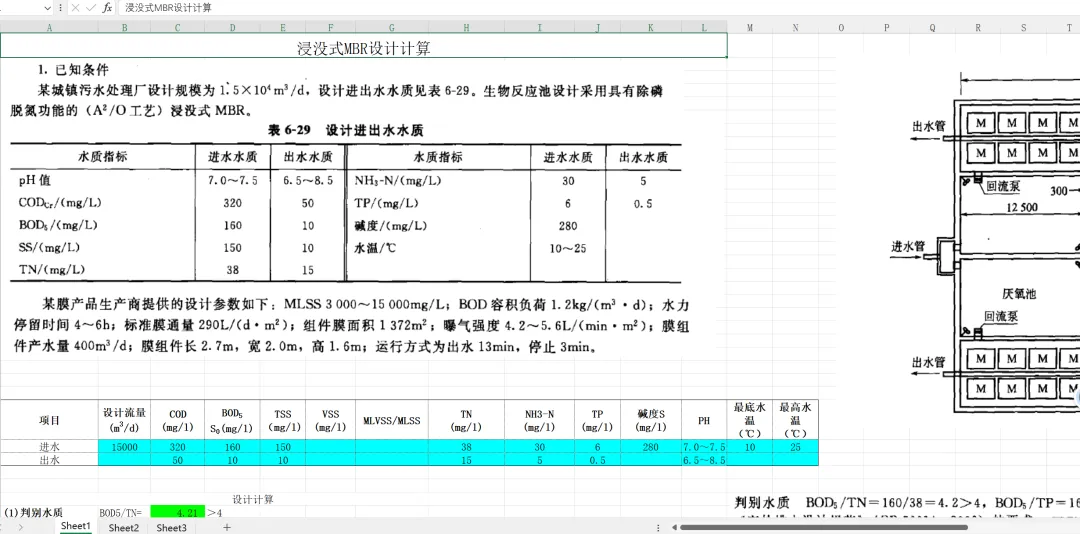Select the 最高水温 header cell

coord(796,420)
